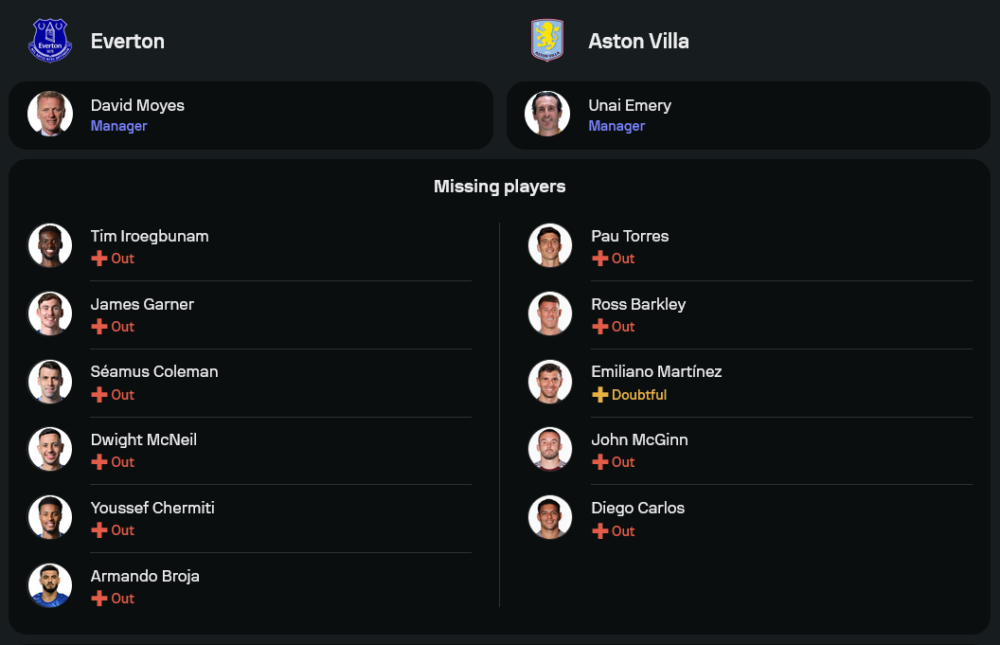Click the yellow doubtful cross for Emiliano Martínez

(600, 395)
